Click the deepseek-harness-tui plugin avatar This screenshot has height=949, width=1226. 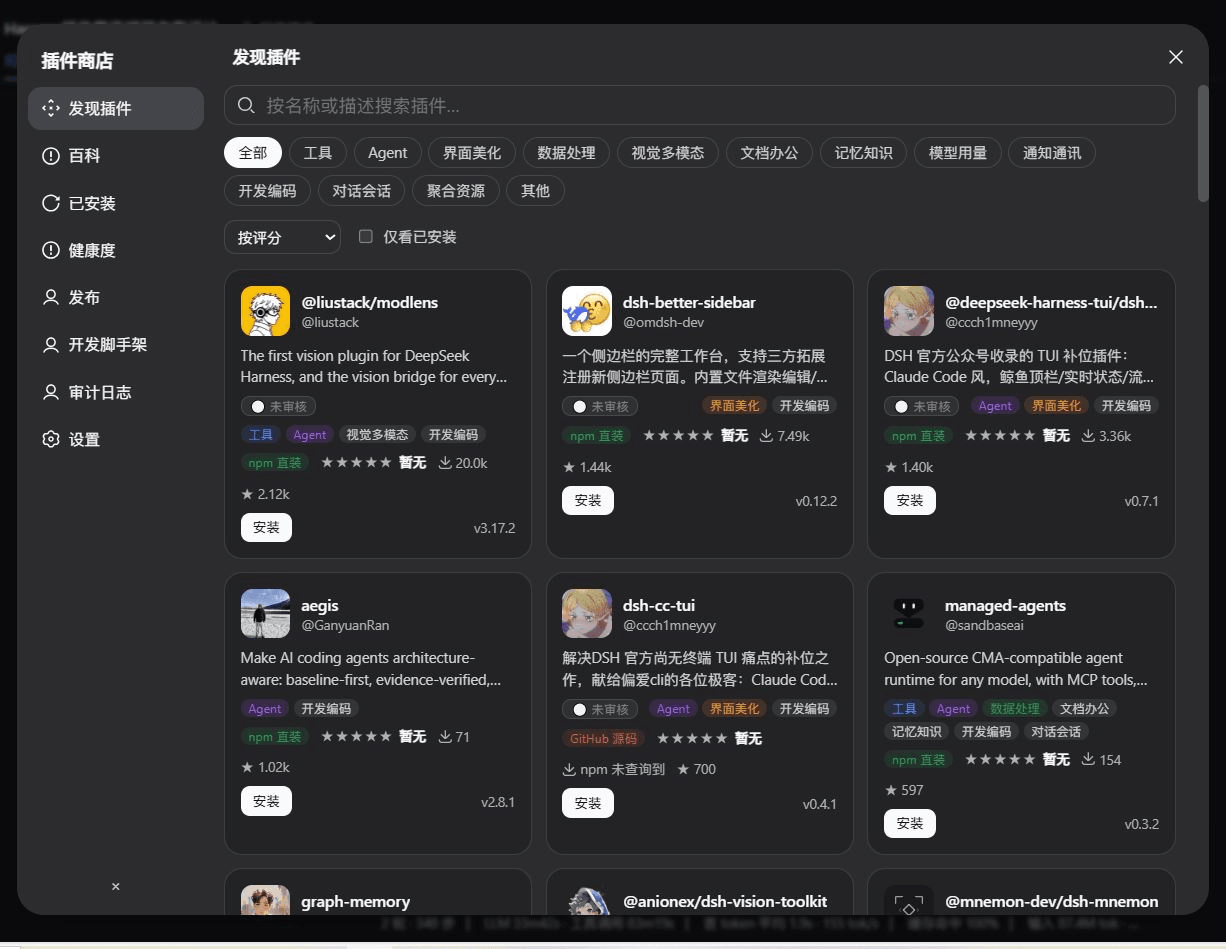click(909, 311)
